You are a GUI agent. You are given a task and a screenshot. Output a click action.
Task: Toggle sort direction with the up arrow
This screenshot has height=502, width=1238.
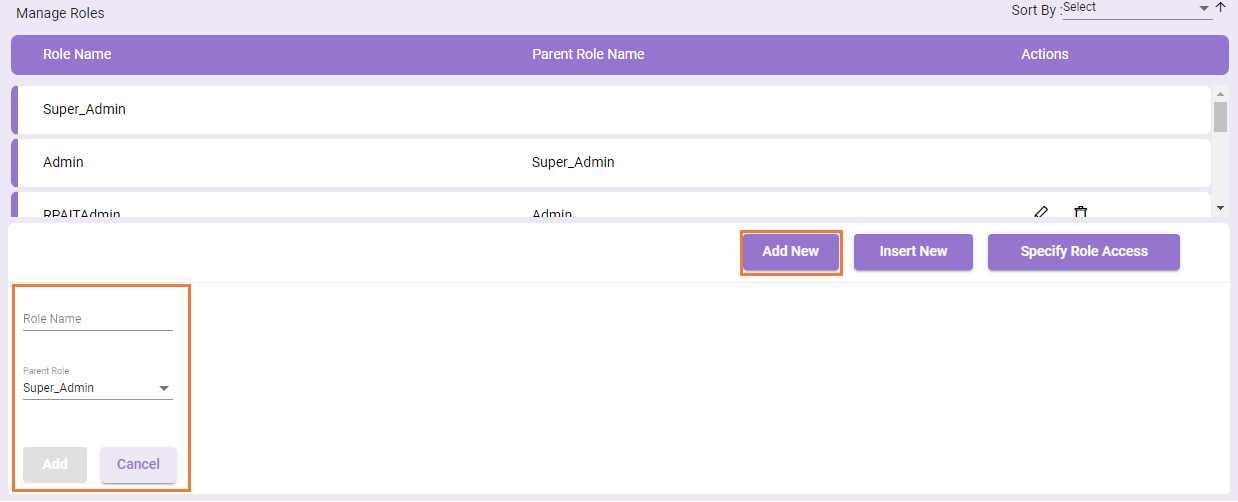pos(1220,7)
